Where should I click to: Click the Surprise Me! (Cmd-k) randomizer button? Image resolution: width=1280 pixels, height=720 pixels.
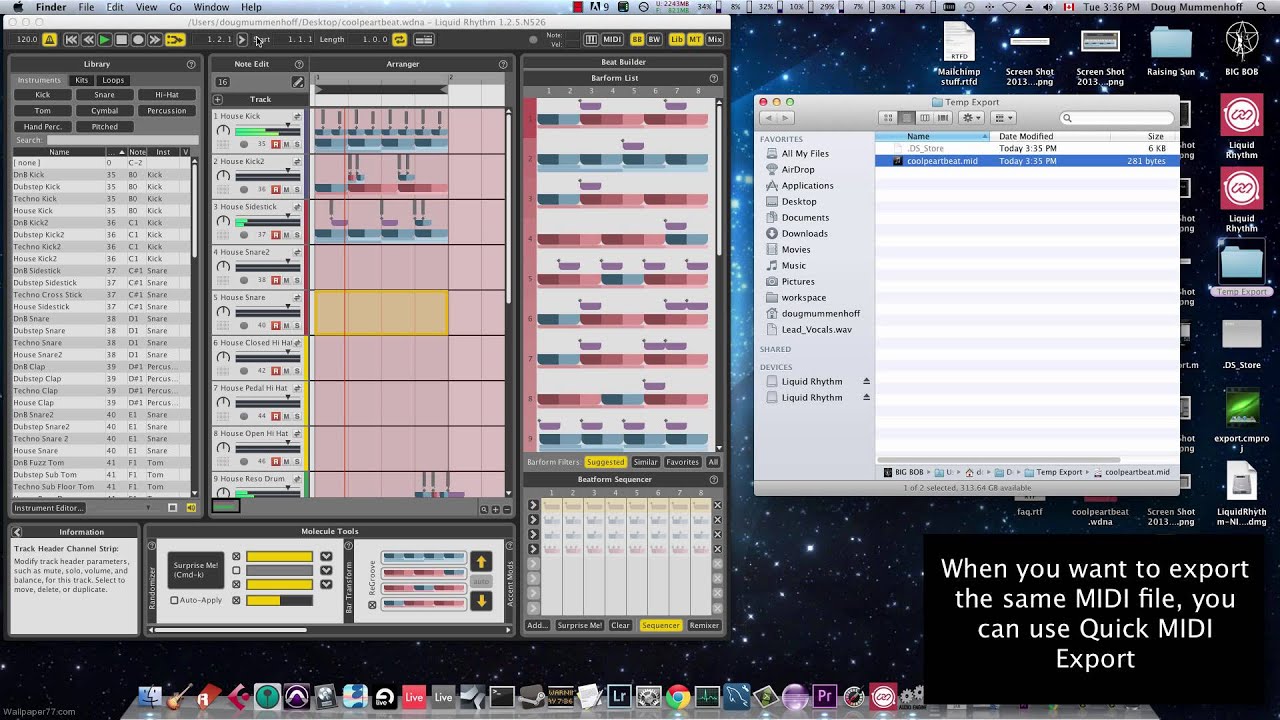pos(195,570)
